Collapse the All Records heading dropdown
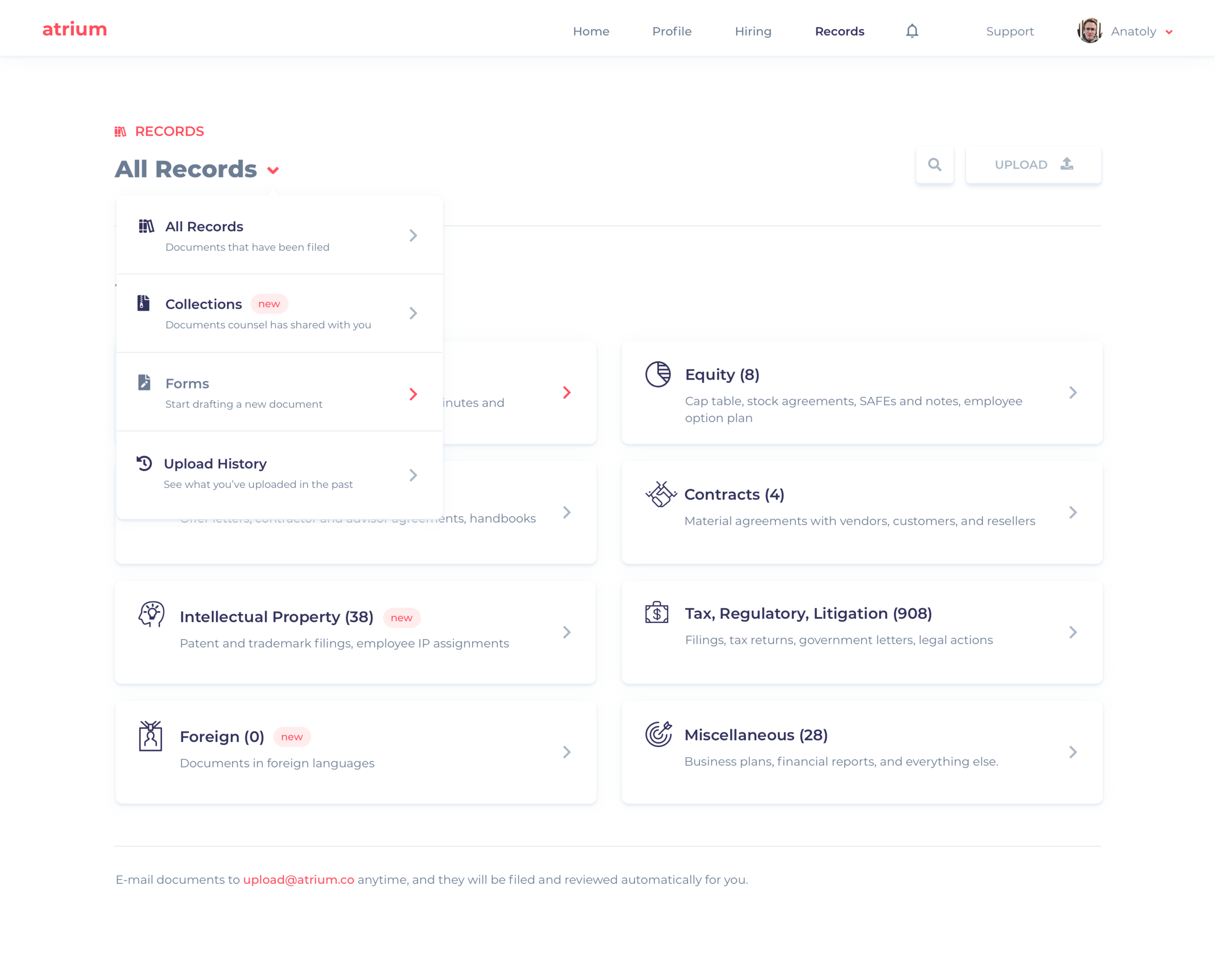 click(x=273, y=171)
